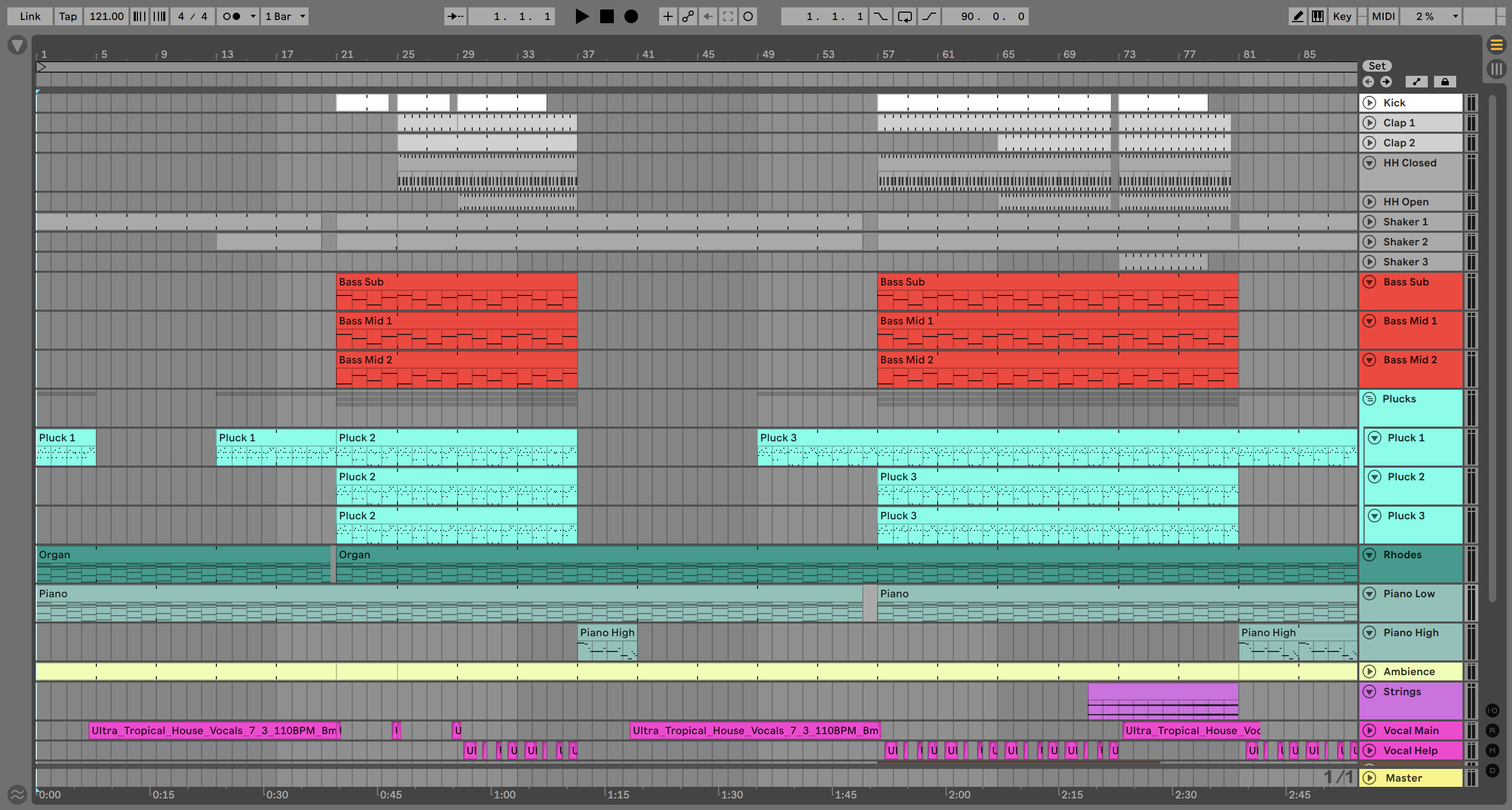Image resolution: width=1512 pixels, height=810 pixels.
Task: Collapse the Plucks group track
Action: pos(1369,399)
